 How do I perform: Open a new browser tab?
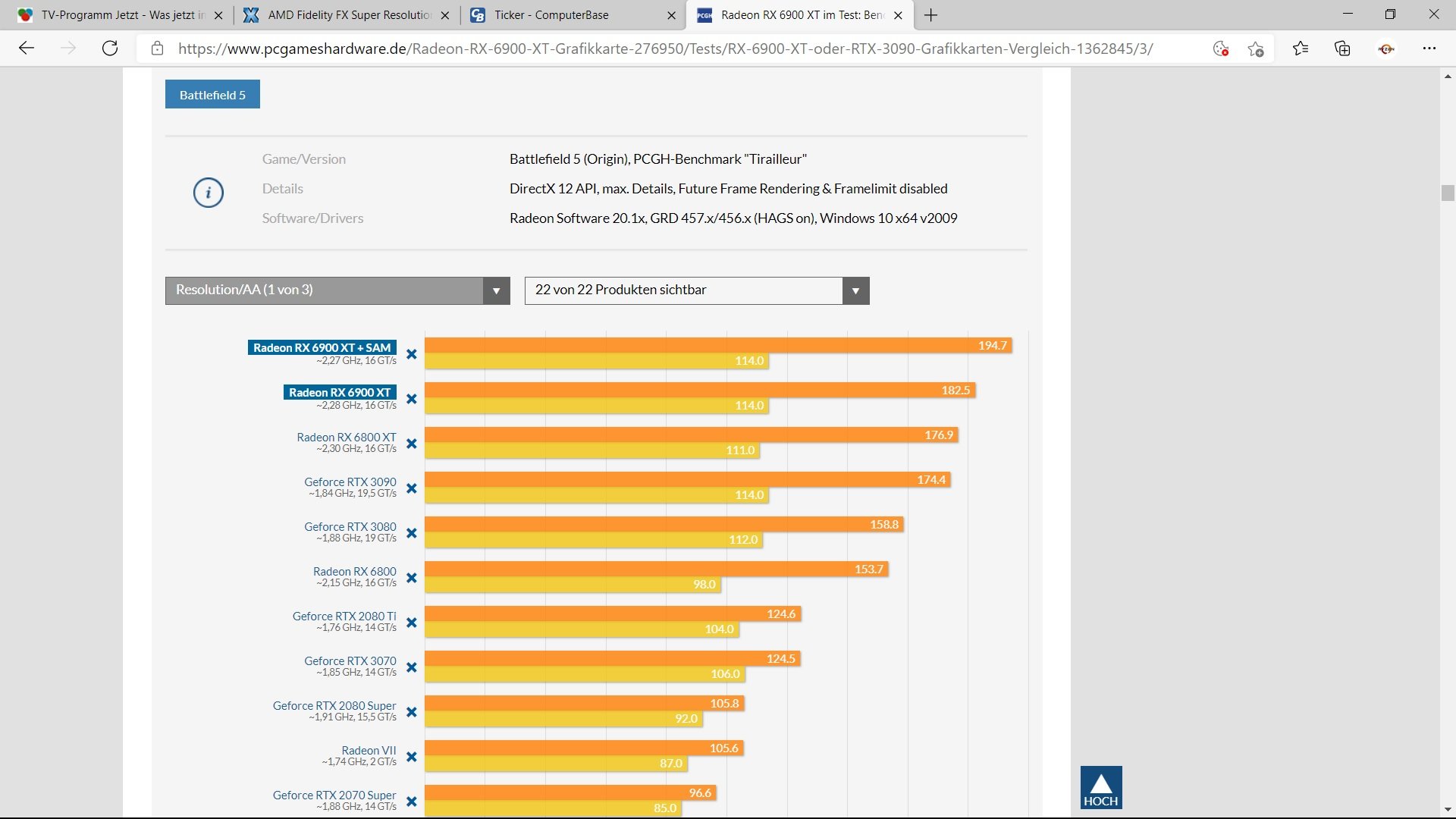(x=931, y=15)
